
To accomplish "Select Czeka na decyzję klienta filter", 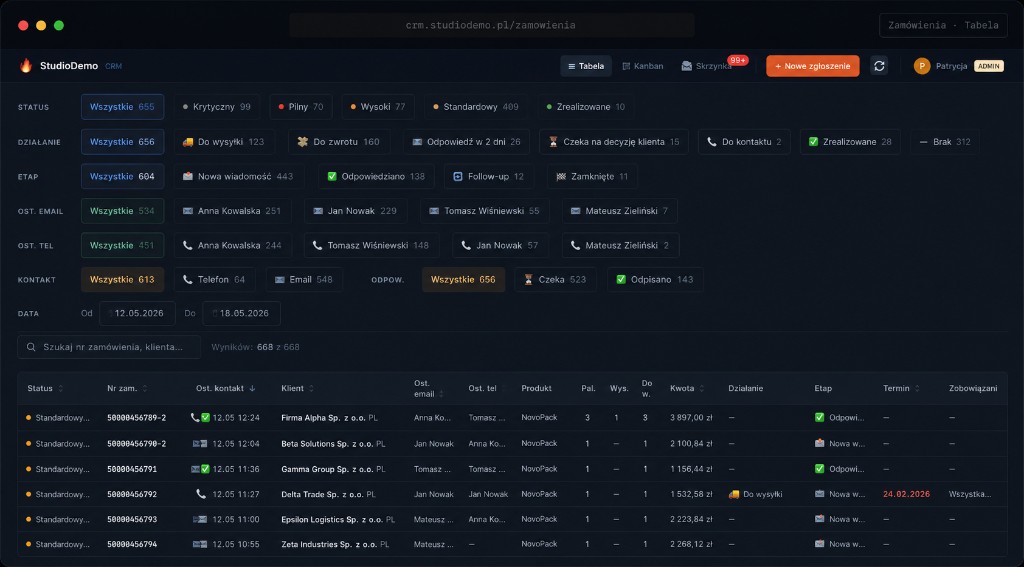I will tap(614, 142).
